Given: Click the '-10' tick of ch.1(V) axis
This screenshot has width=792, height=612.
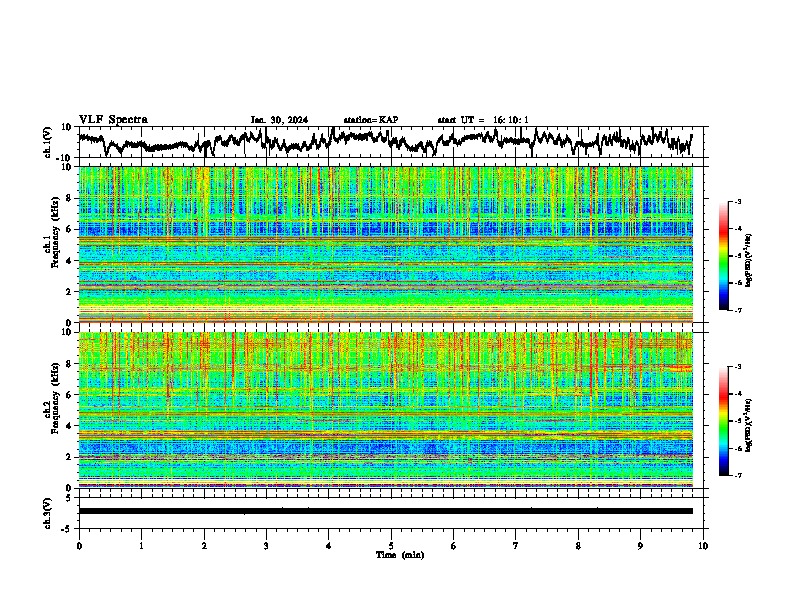Looking at the screenshot, I should pyautogui.click(x=65, y=158).
